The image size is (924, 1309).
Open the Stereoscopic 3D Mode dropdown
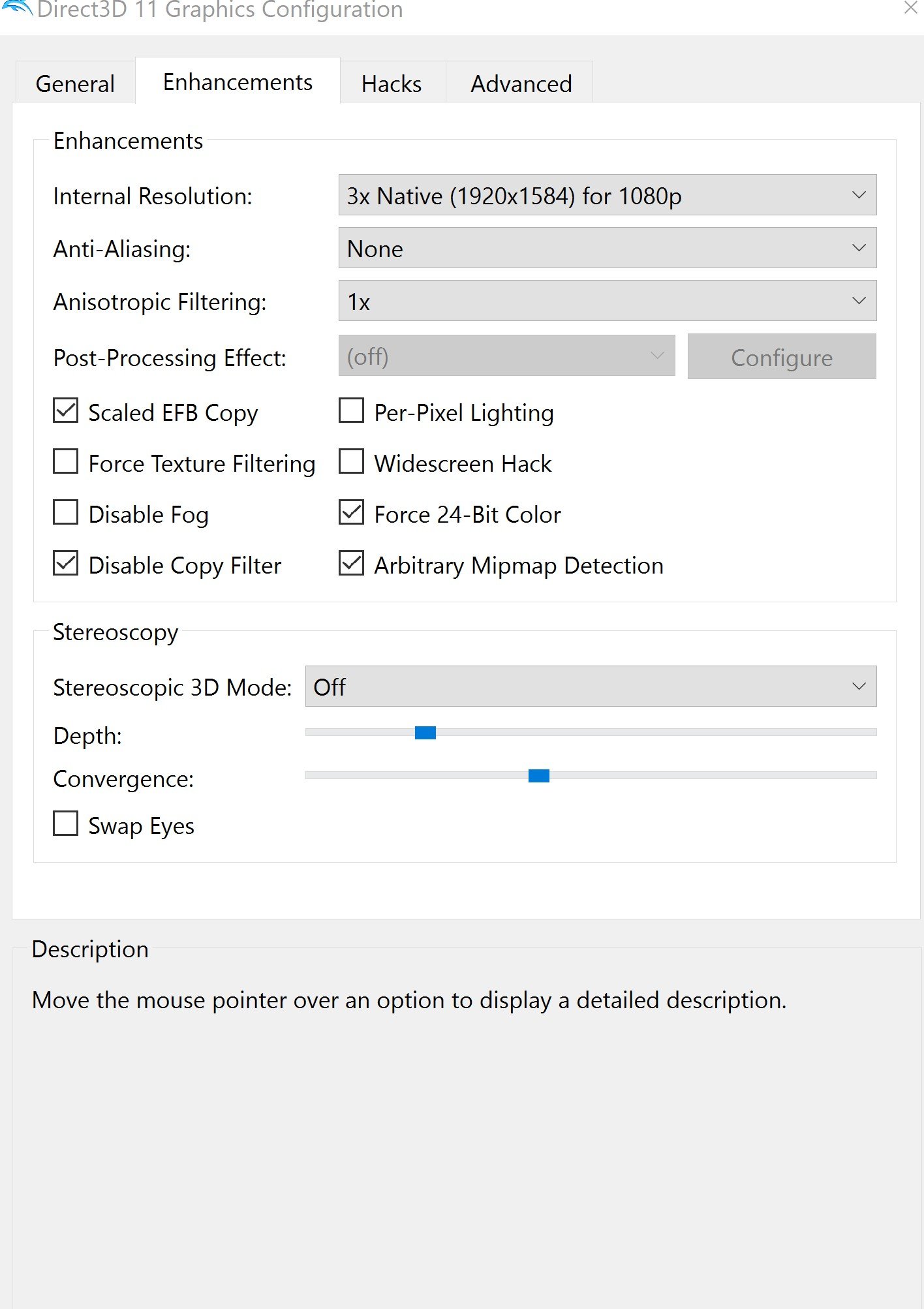(591, 686)
